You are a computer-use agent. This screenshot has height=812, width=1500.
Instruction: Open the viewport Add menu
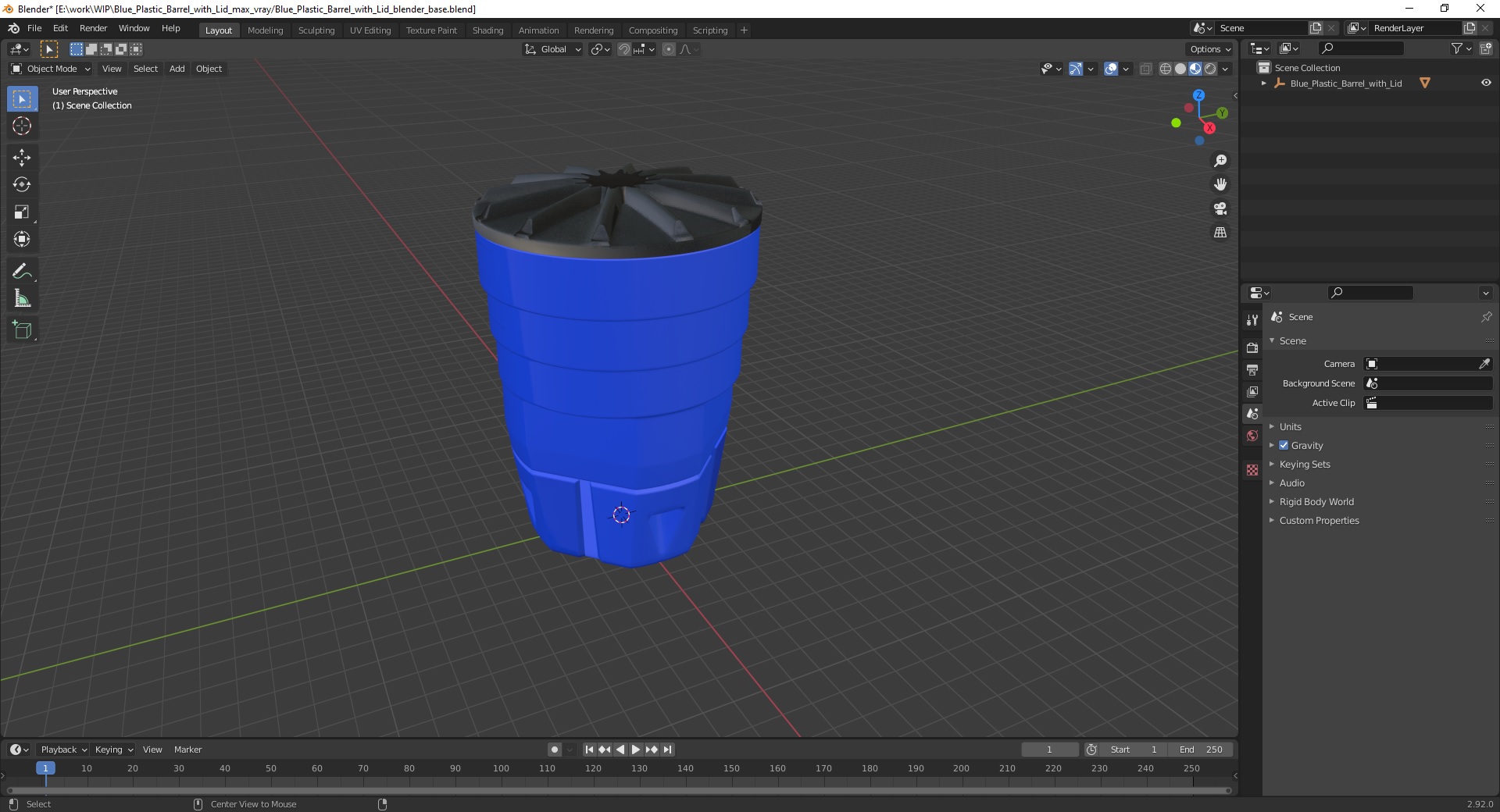pyautogui.click(x=177, y=69)
